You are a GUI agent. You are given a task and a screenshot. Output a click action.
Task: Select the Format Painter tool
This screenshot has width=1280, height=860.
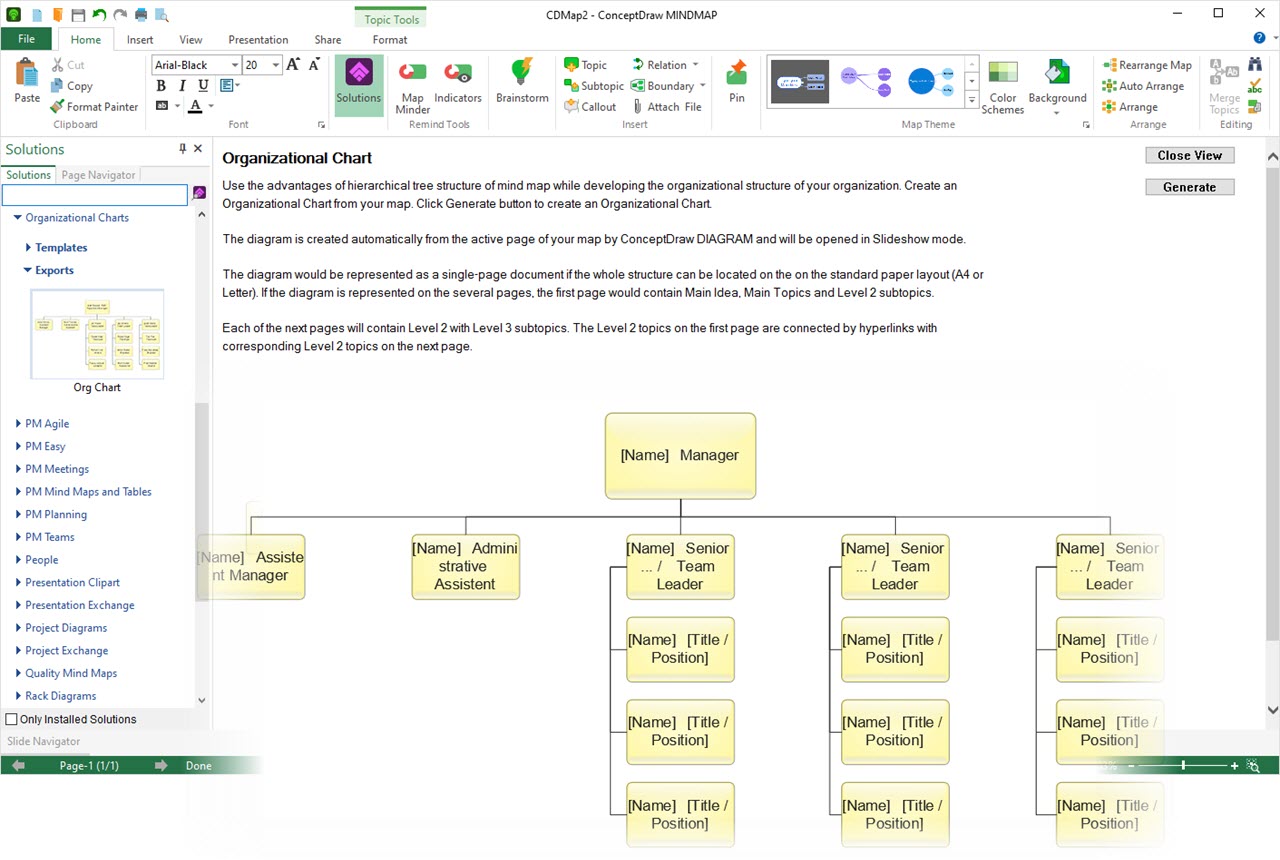tap(94, 107)
